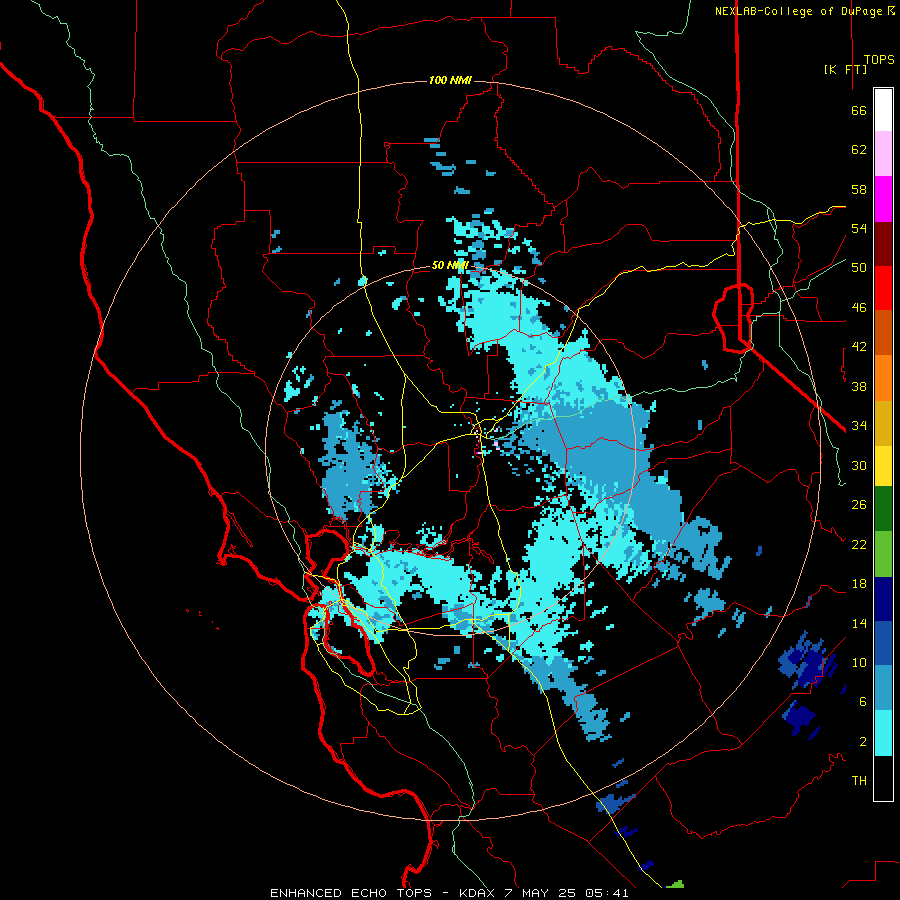Click legend value 10
The height and width of the screenshot is (900, 900).
pos(859,662)
